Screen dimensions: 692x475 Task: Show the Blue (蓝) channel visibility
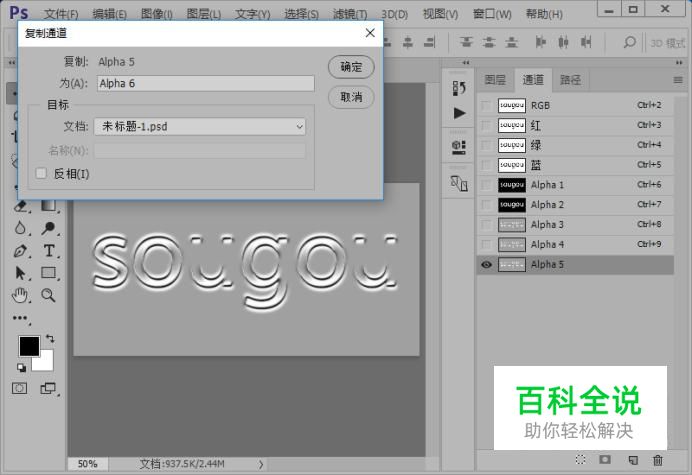(486, 165)
